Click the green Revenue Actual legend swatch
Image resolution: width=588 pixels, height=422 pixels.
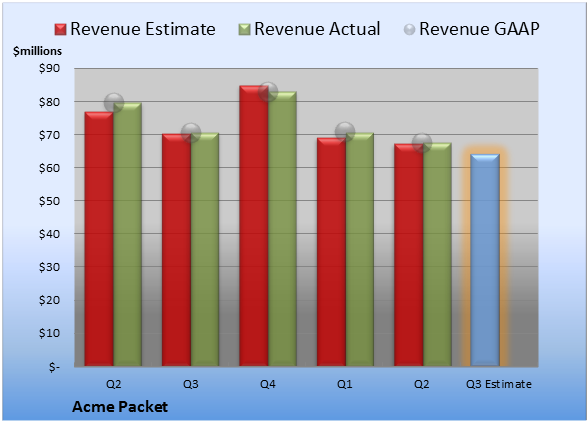[x=244, y=30]
